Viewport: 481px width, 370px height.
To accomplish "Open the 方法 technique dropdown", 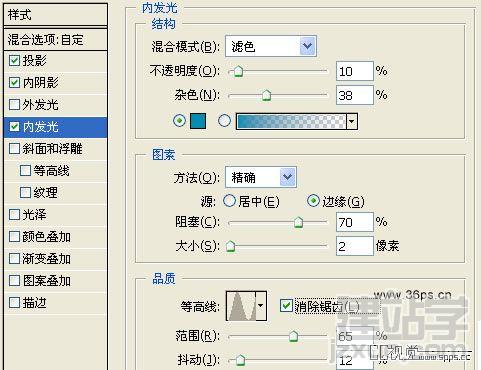I will point(261,177).
